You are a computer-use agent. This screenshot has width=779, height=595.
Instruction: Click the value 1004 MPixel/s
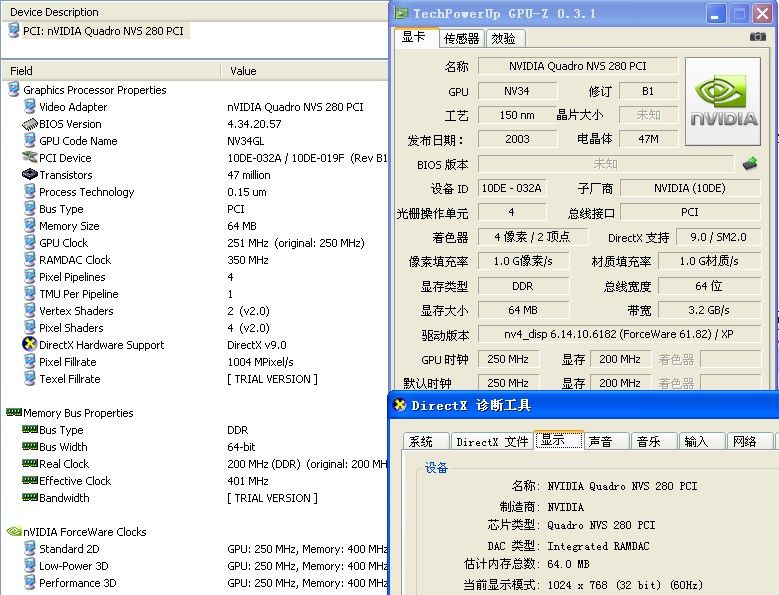pos(260,362)
